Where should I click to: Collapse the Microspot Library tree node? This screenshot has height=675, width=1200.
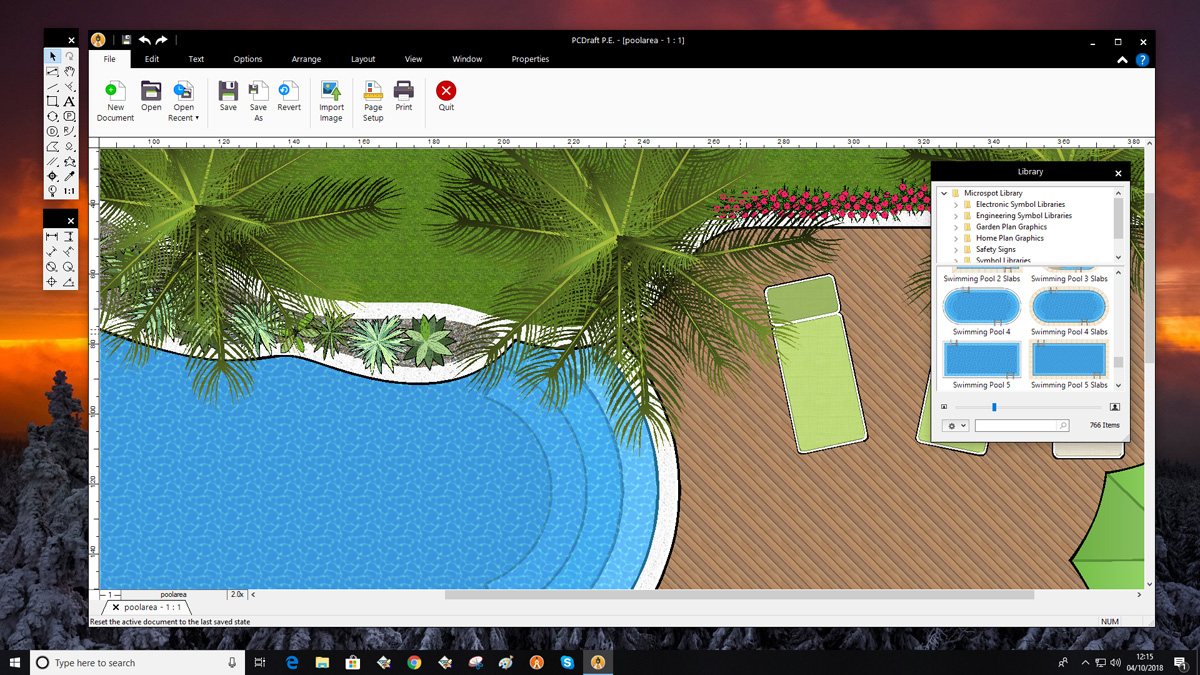point(944,193)
